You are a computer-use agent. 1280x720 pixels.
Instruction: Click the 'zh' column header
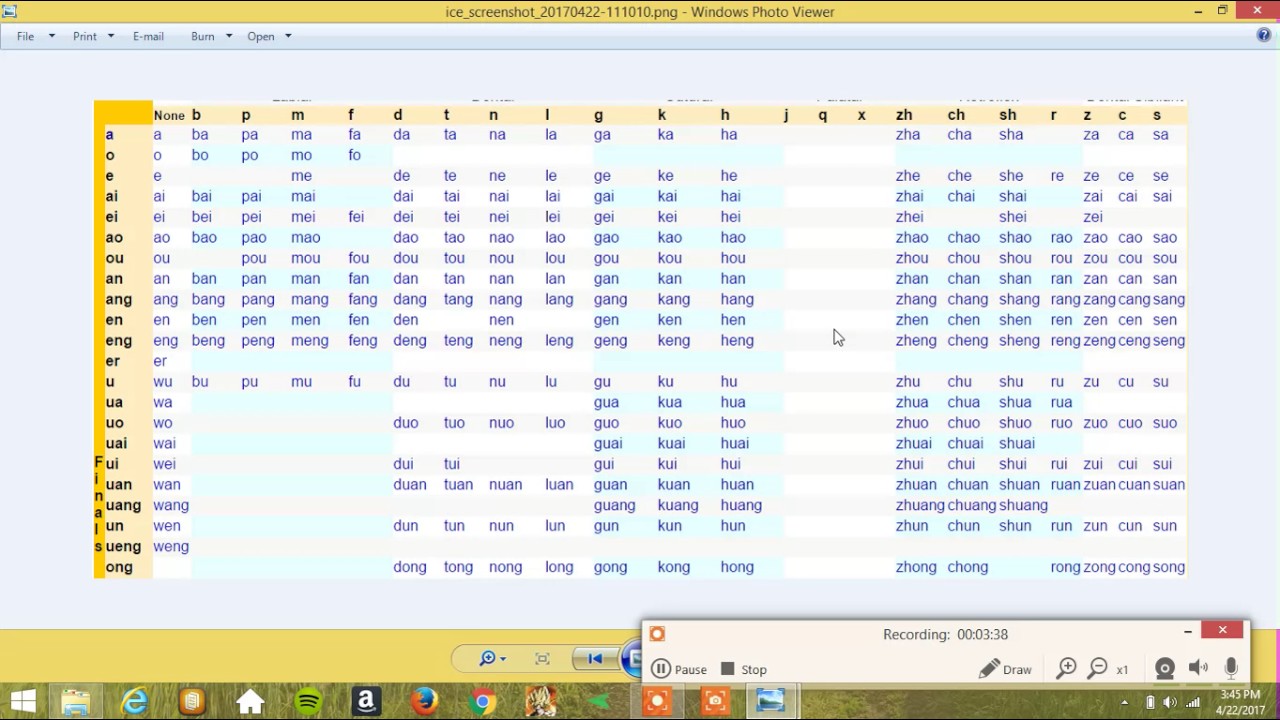(904, 115)
